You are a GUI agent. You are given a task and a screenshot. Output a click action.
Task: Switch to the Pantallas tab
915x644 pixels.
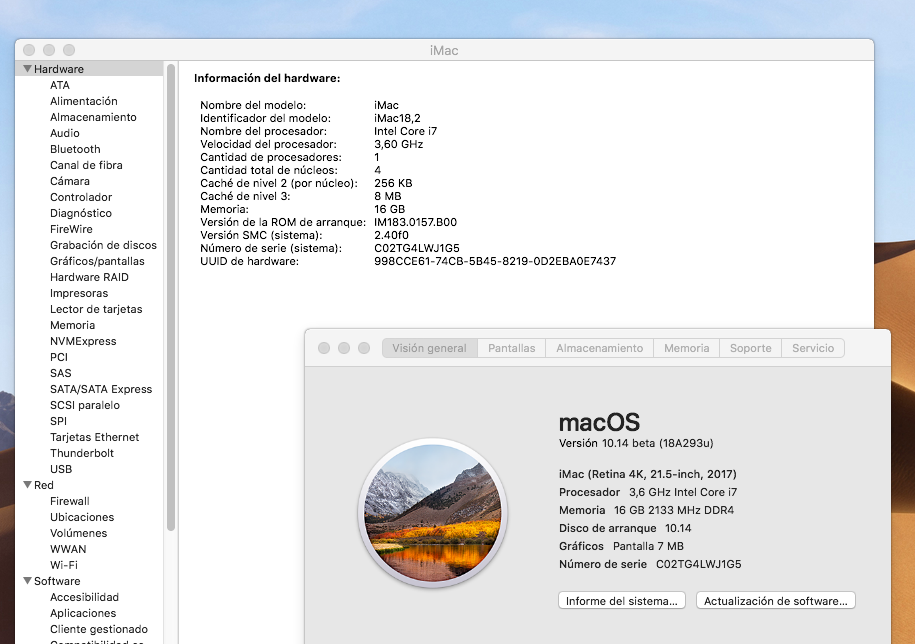click(511, 348)
